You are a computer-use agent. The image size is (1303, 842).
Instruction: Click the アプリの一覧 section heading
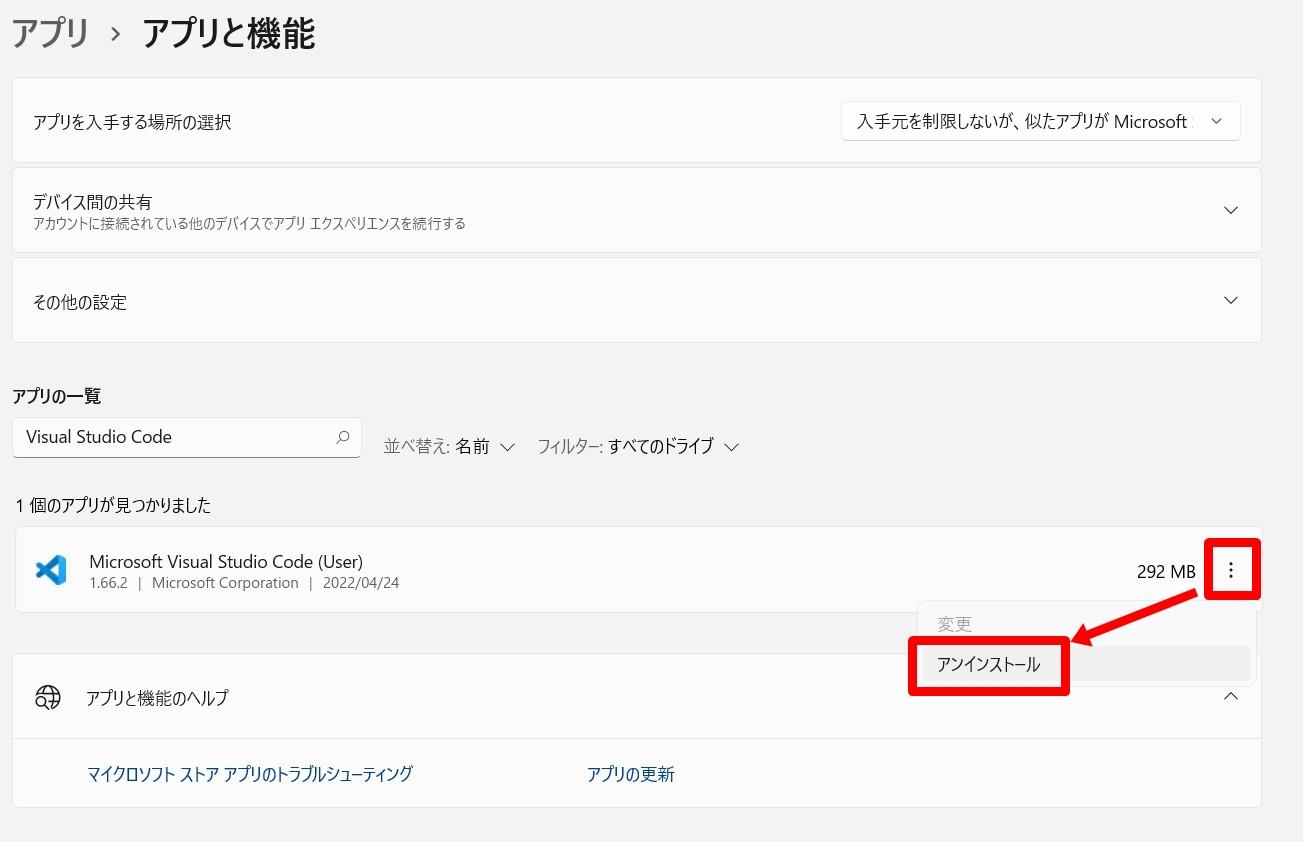(x=57, y=396)
